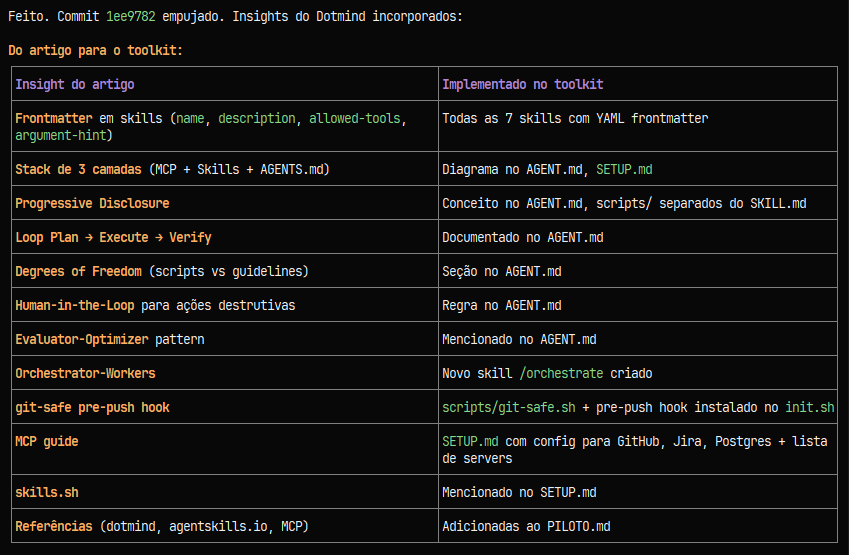Click 'Todas as 7 skills com YAML frontmatter'
Image resolution: width=849 pixels, height=555 pixels.
click(575, 119)
